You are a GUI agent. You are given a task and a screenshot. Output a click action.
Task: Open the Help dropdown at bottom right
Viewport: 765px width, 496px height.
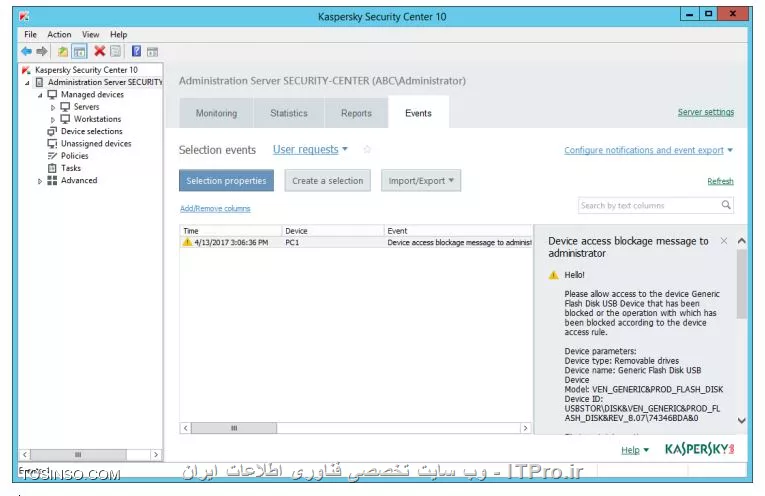(x=635, y=450)
